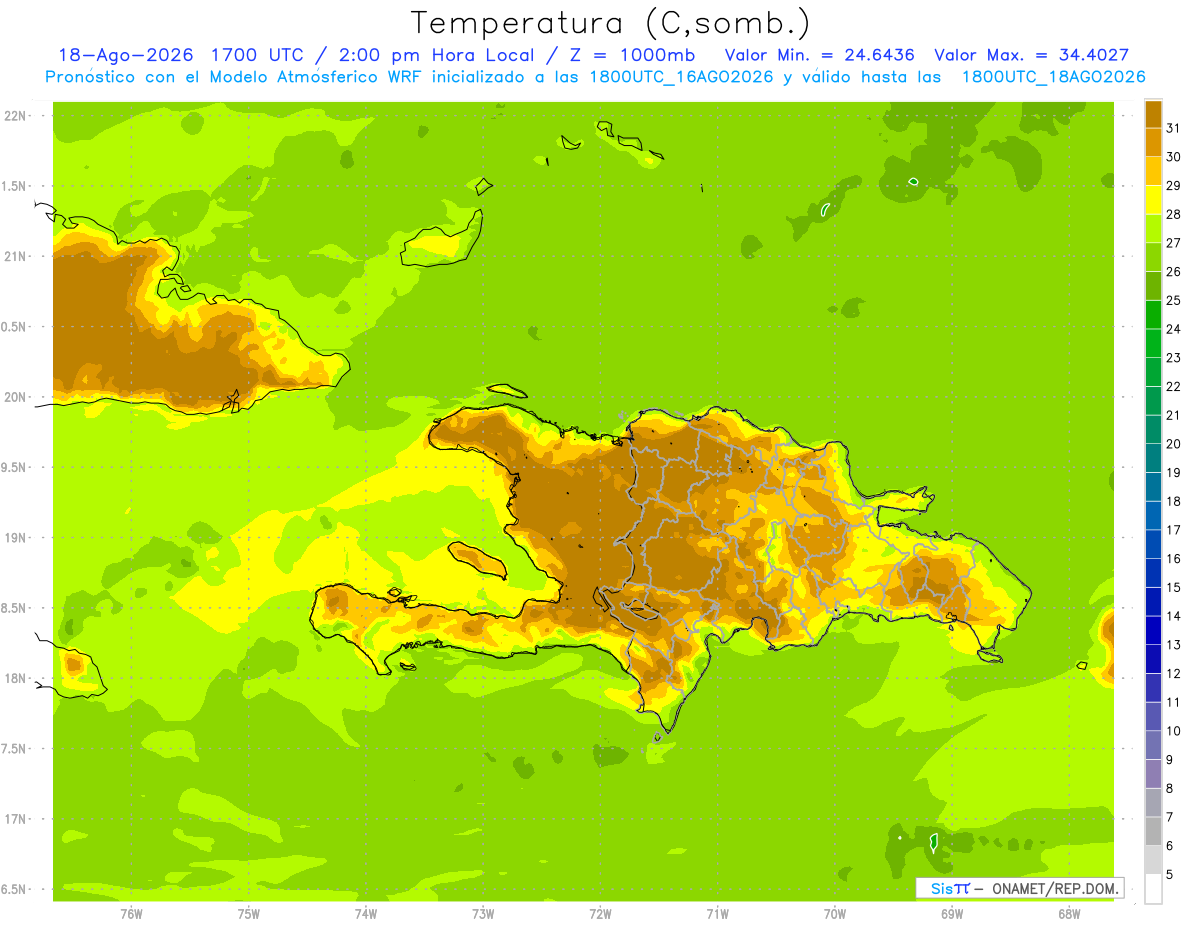Click the 'Valor Min. = 24.6436' readout
The height and width of the screenshot is (927, 1200).
(x=820, y=55)
